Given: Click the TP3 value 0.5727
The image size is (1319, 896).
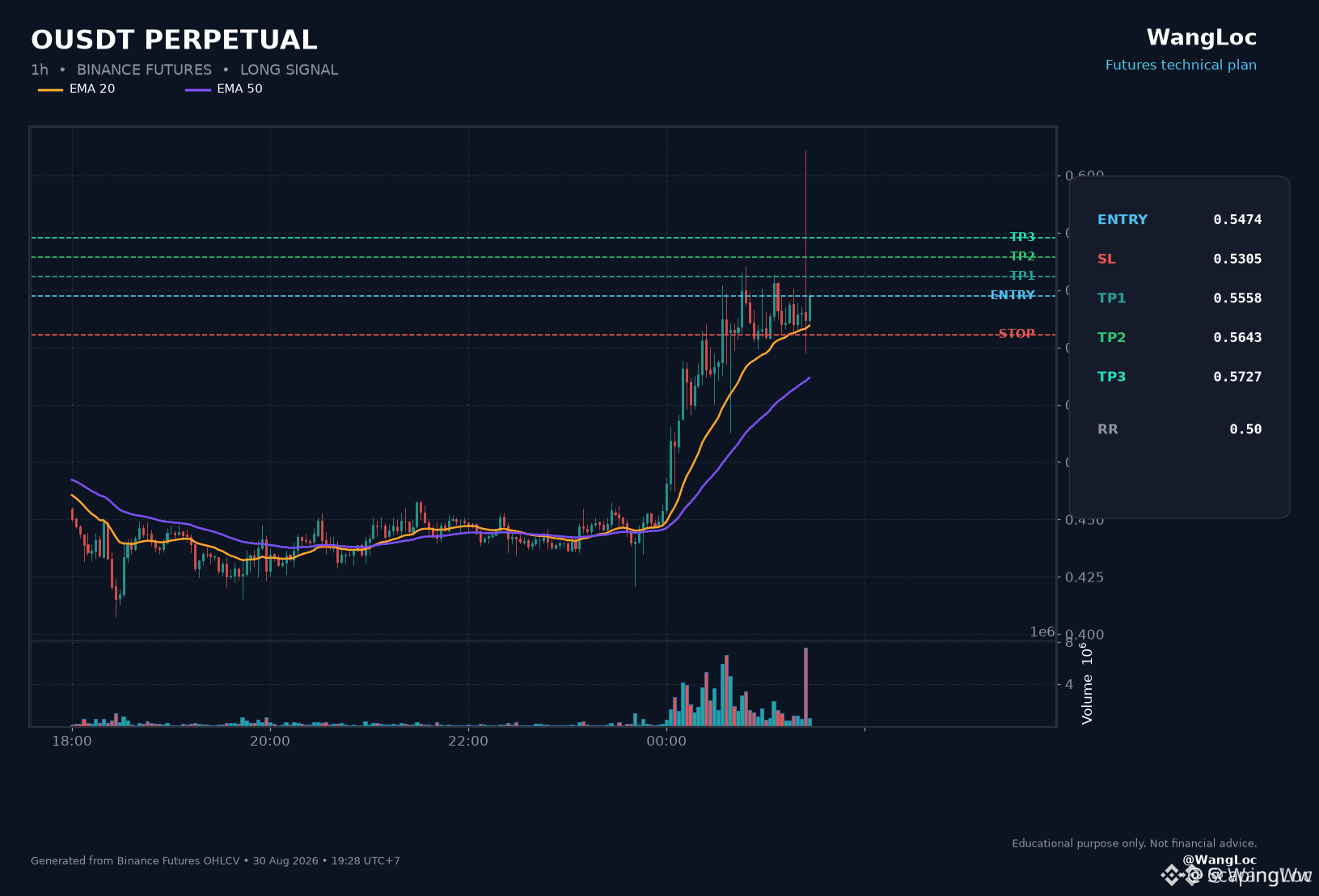Looking at the screenshot, I should (x=1237, y=377).
